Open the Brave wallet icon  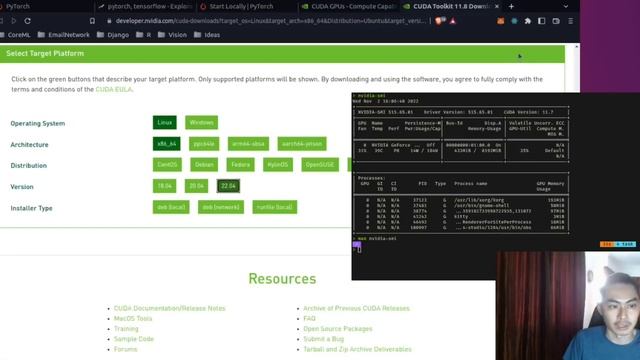tap(556, 21)
